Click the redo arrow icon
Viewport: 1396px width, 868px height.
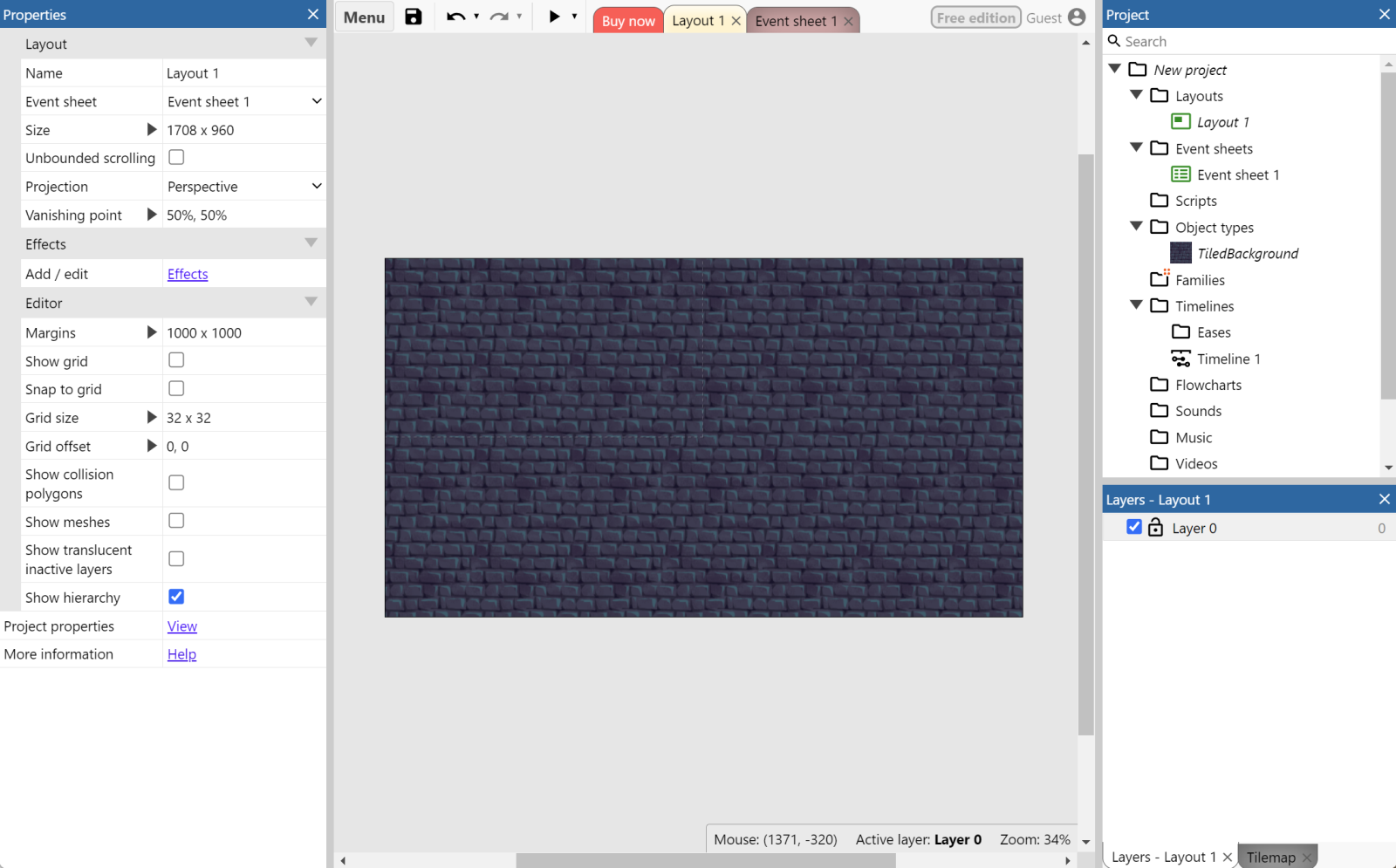point(499,17)
